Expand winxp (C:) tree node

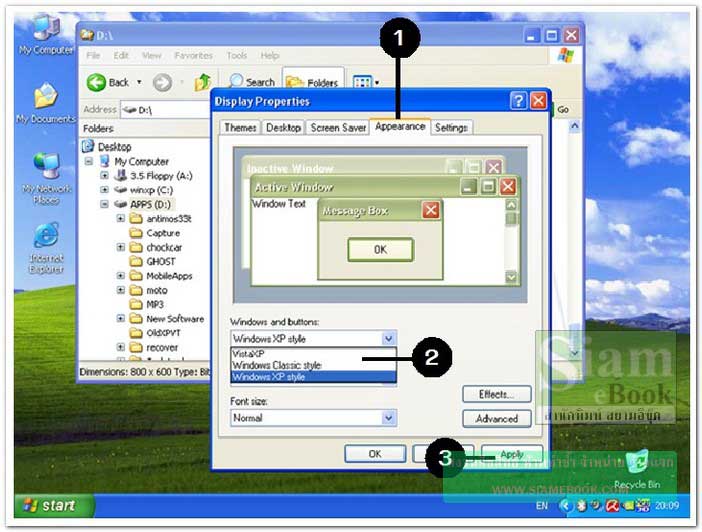click(x=104, y=190)
